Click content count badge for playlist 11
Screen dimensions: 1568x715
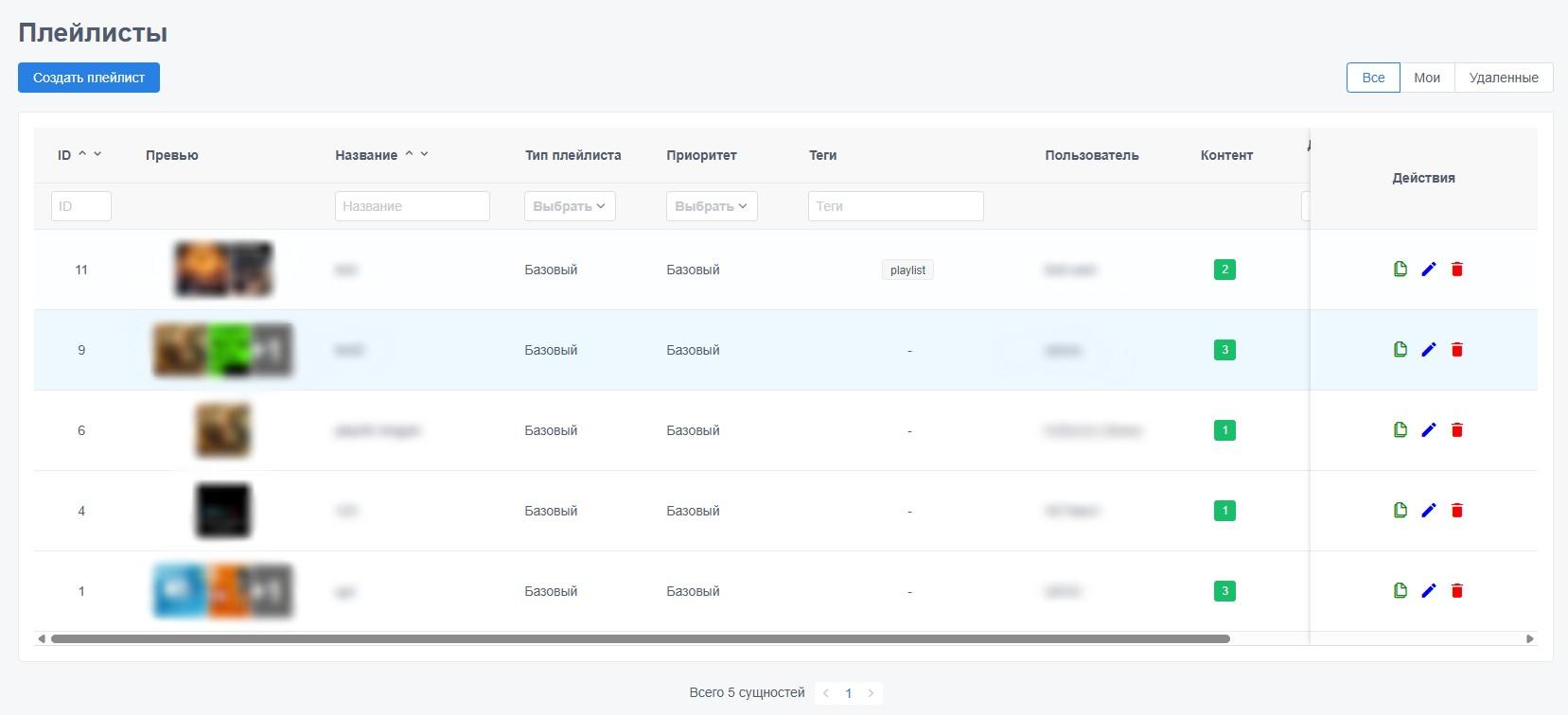tap(1224, 270)
